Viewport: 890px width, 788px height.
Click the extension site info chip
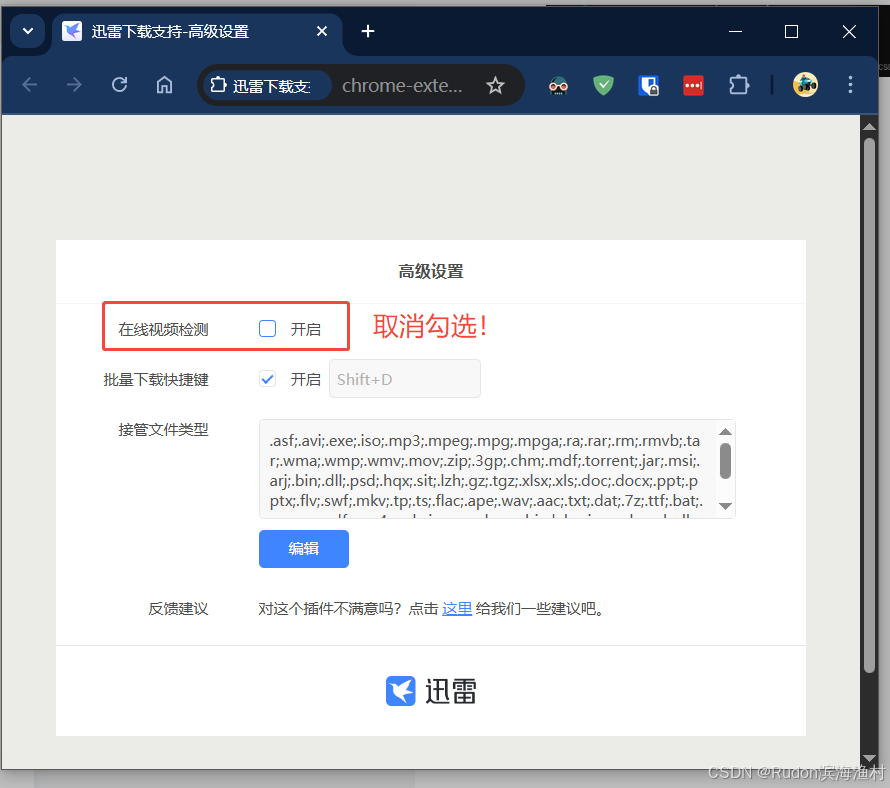click(267, 86)
